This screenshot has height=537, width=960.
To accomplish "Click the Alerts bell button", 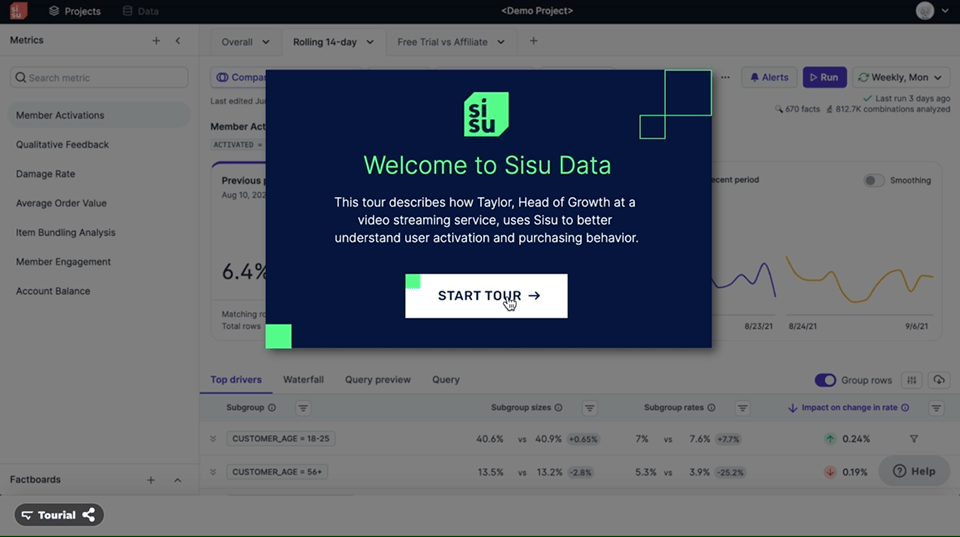I will tap(769, 77).
